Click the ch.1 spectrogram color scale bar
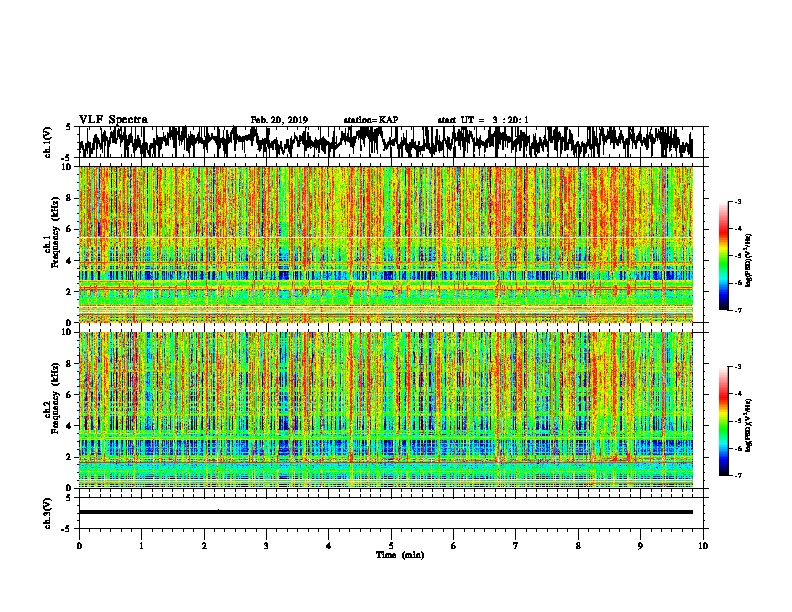The width and height of the screenshot is (792, 612). click(x=723, y=256)
